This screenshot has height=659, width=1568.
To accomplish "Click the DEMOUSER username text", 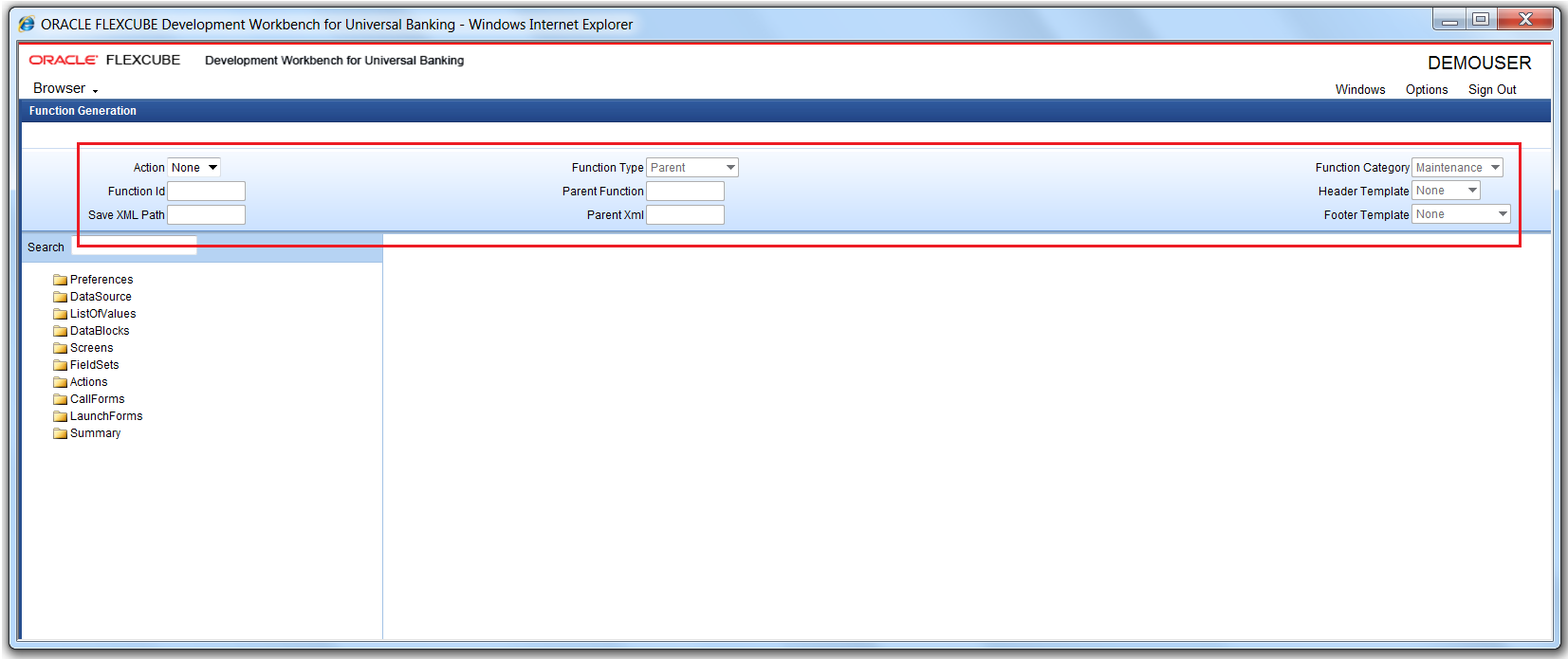I will 1480,63.
